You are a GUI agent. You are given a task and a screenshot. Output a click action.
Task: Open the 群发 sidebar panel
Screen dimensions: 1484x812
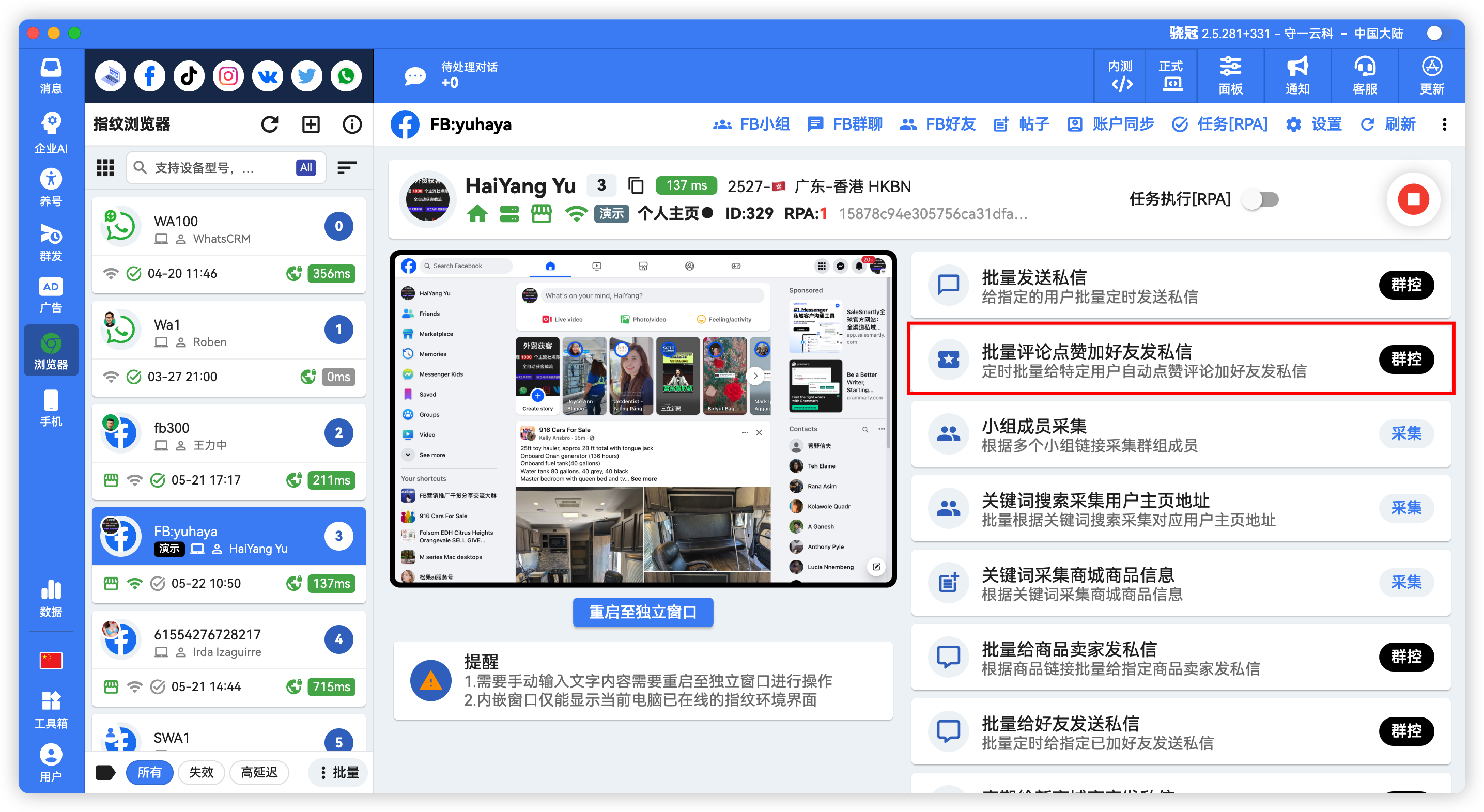coord(51,244)
